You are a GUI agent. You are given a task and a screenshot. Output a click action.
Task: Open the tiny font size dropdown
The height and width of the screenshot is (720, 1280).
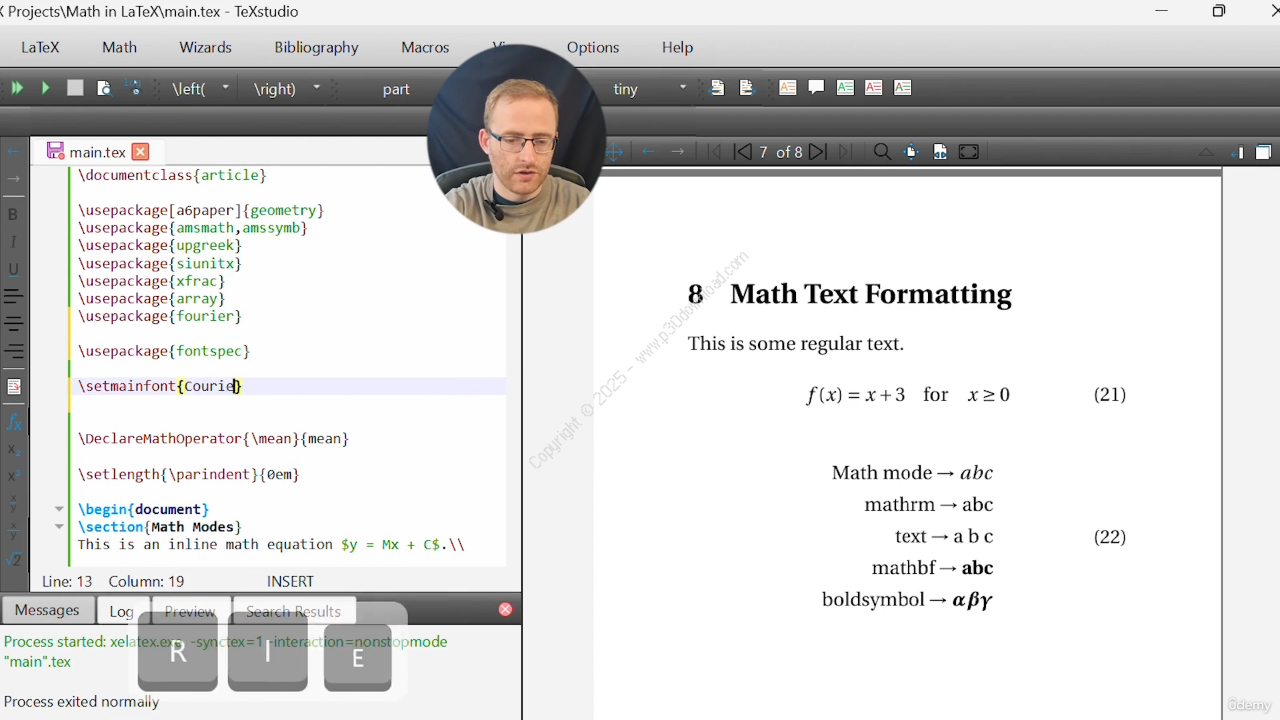(683, 88)
